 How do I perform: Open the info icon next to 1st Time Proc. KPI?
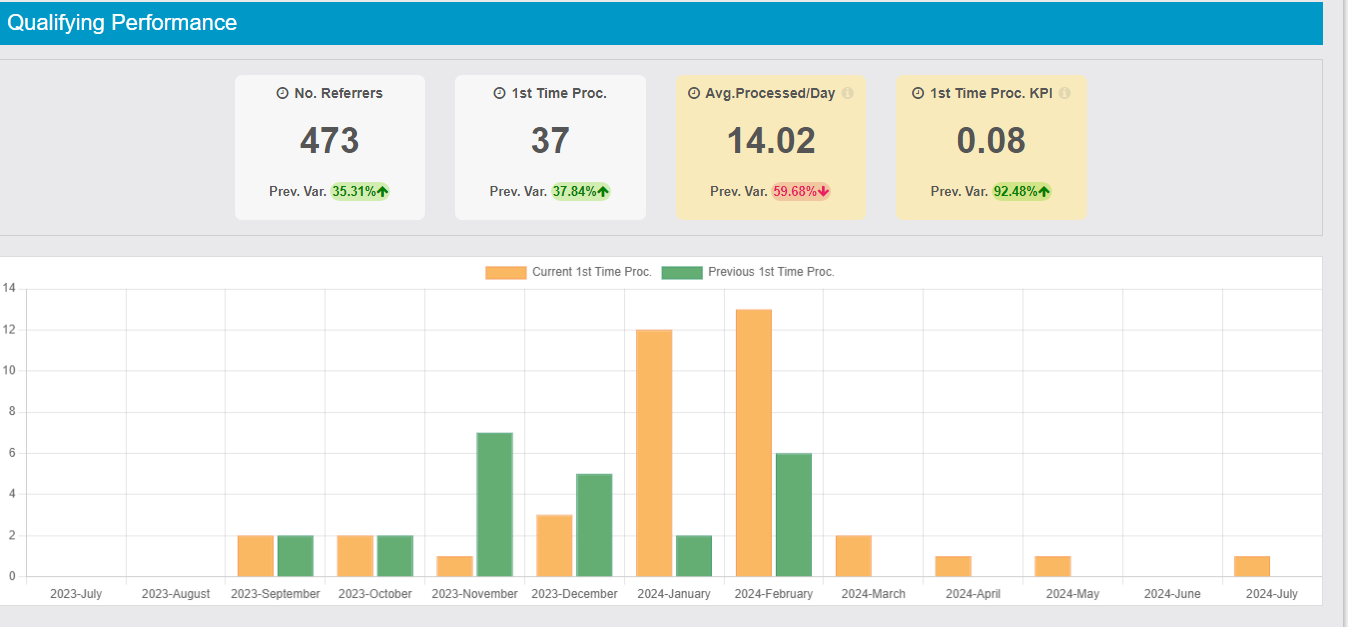pos(1064,93)
